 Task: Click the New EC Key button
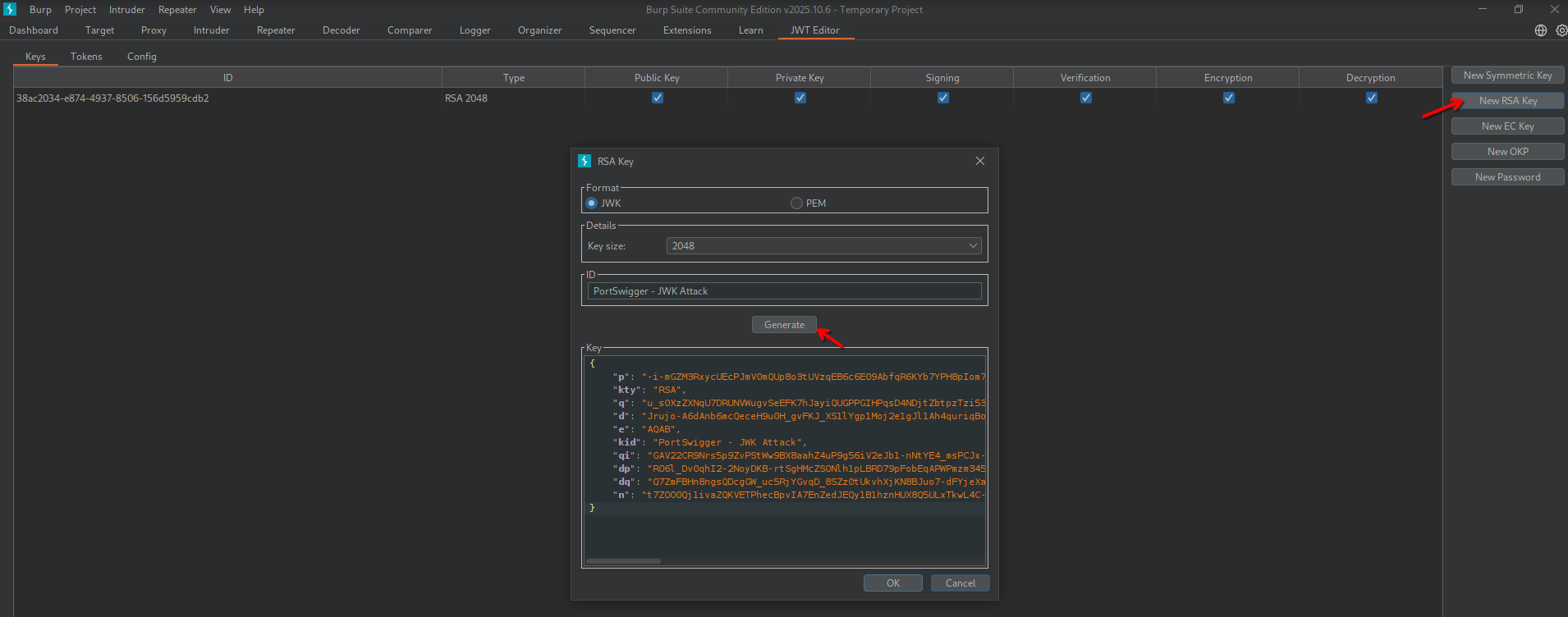point(1507,126)
